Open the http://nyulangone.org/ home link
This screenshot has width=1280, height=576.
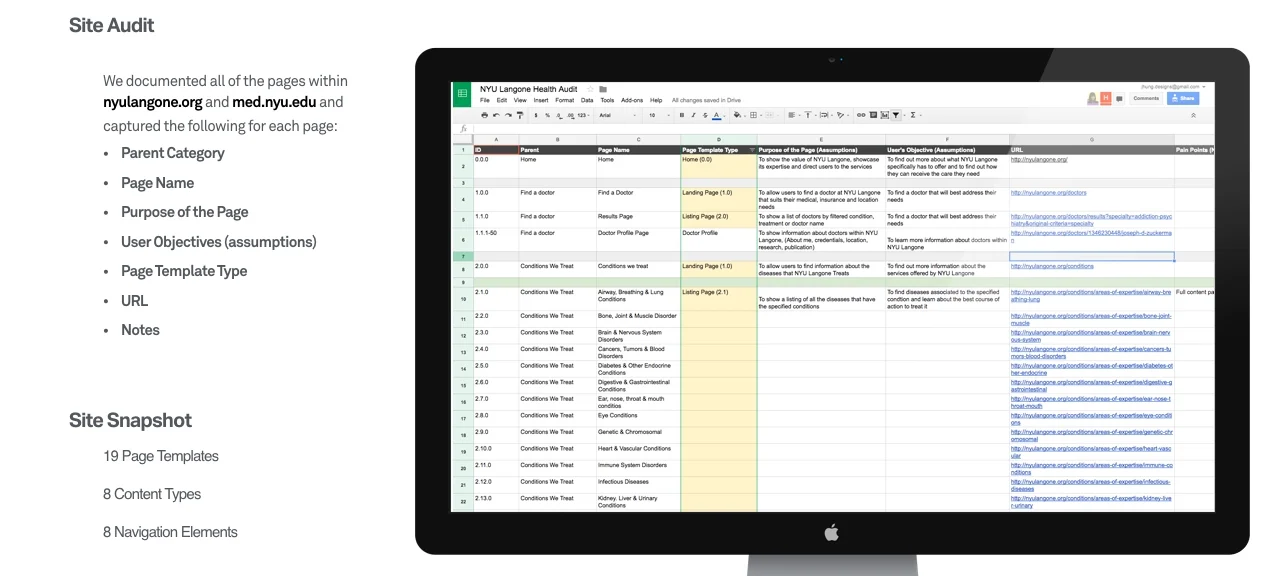point(1039,160)
